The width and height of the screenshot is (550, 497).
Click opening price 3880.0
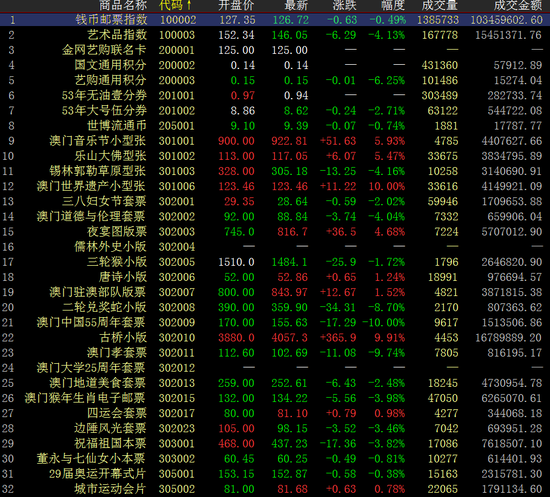click(236, 338)
